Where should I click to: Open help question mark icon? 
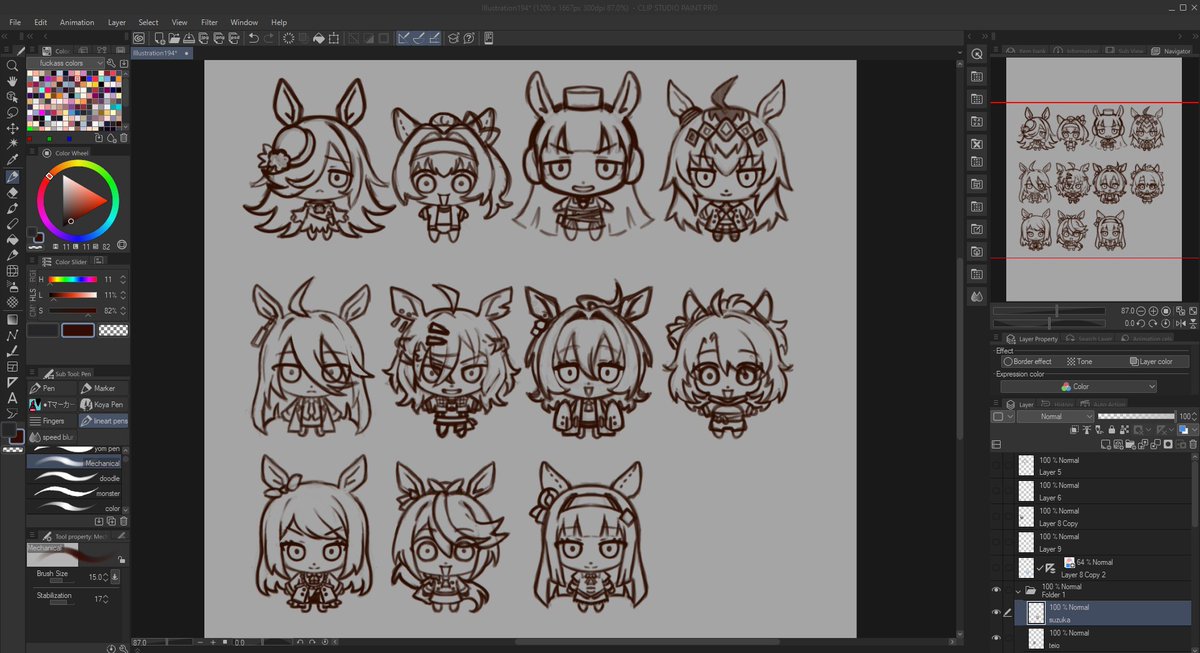pos(468,38)
